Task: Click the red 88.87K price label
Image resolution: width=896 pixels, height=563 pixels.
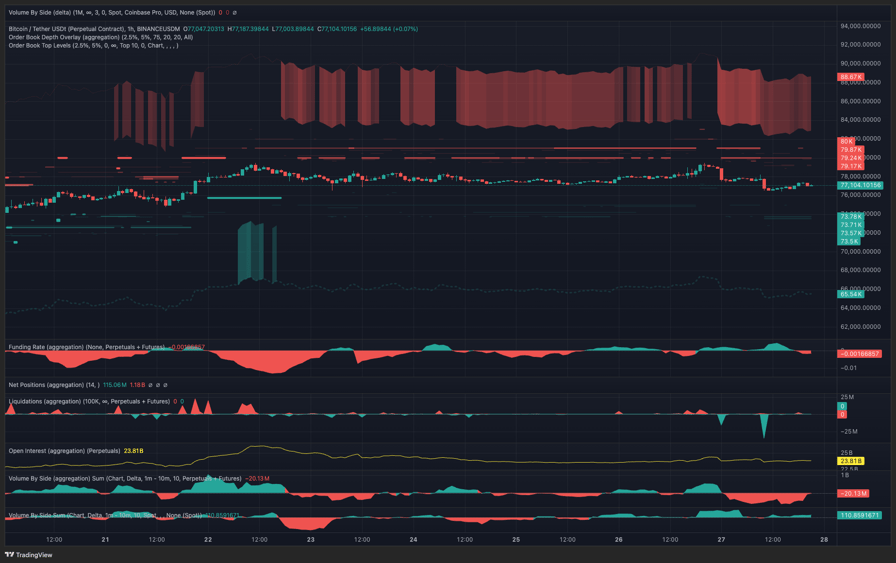Action: [x=851, y=77]
